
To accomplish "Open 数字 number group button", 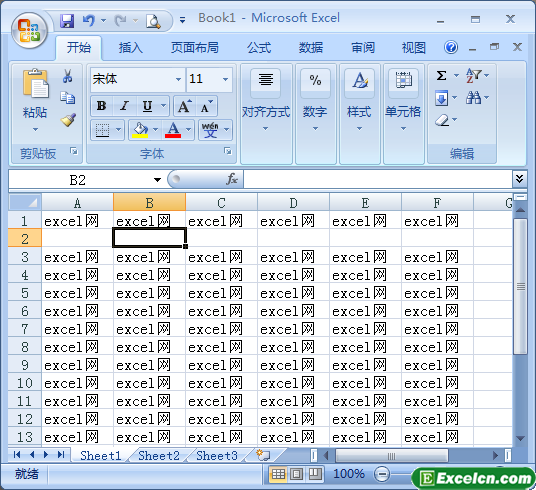I will 315,114.
